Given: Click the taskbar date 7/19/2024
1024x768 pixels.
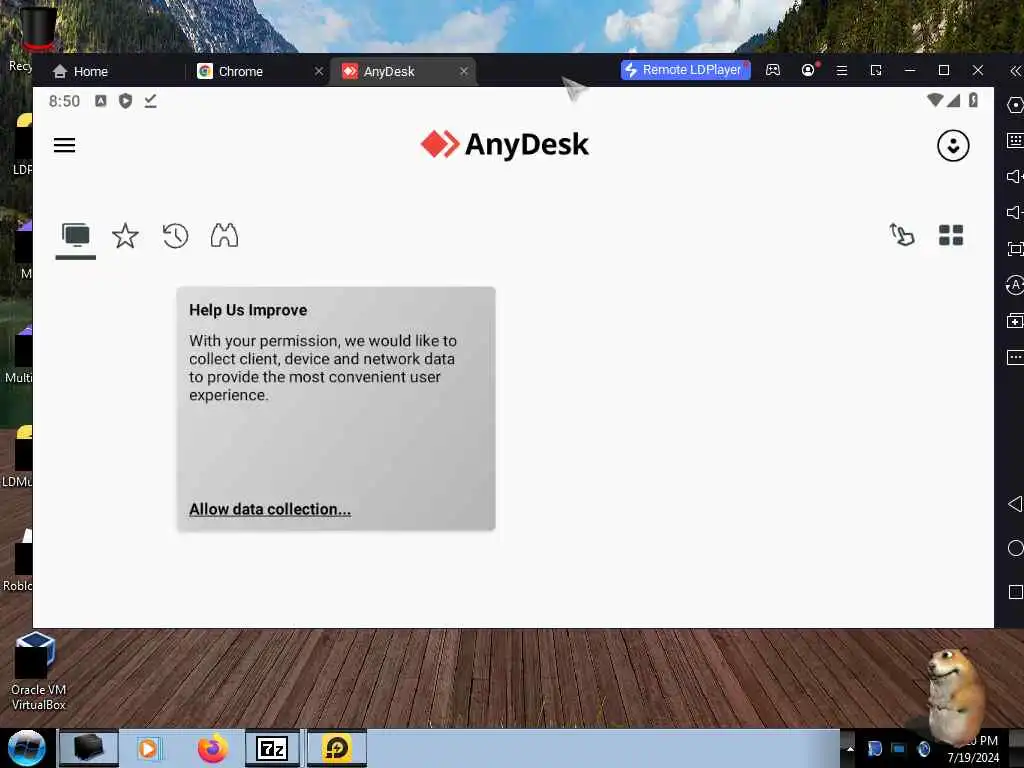Looking at the screenshot, I should (x=973, y=758).
